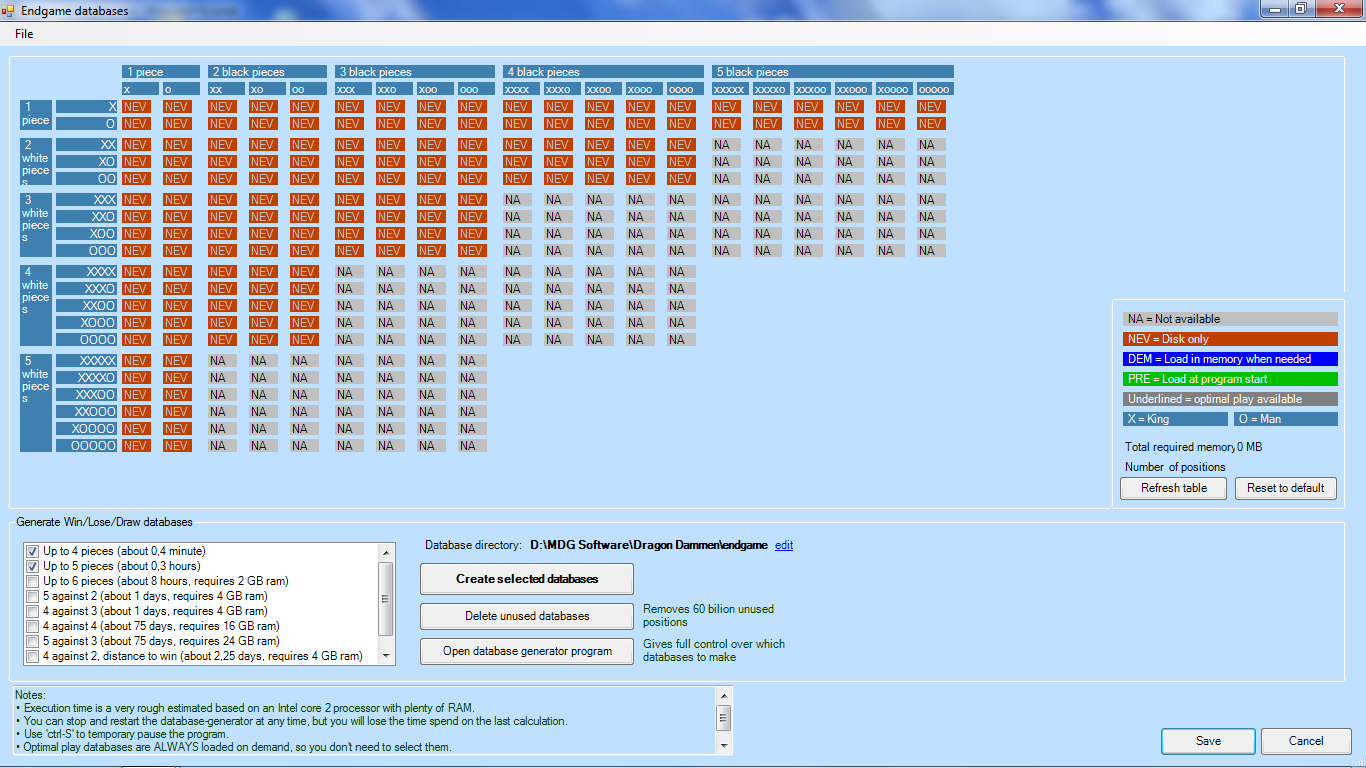This screenshot has width=1366, height=768.
Task: Check '4 against 2, distance to win'
Action: point(33,656)
